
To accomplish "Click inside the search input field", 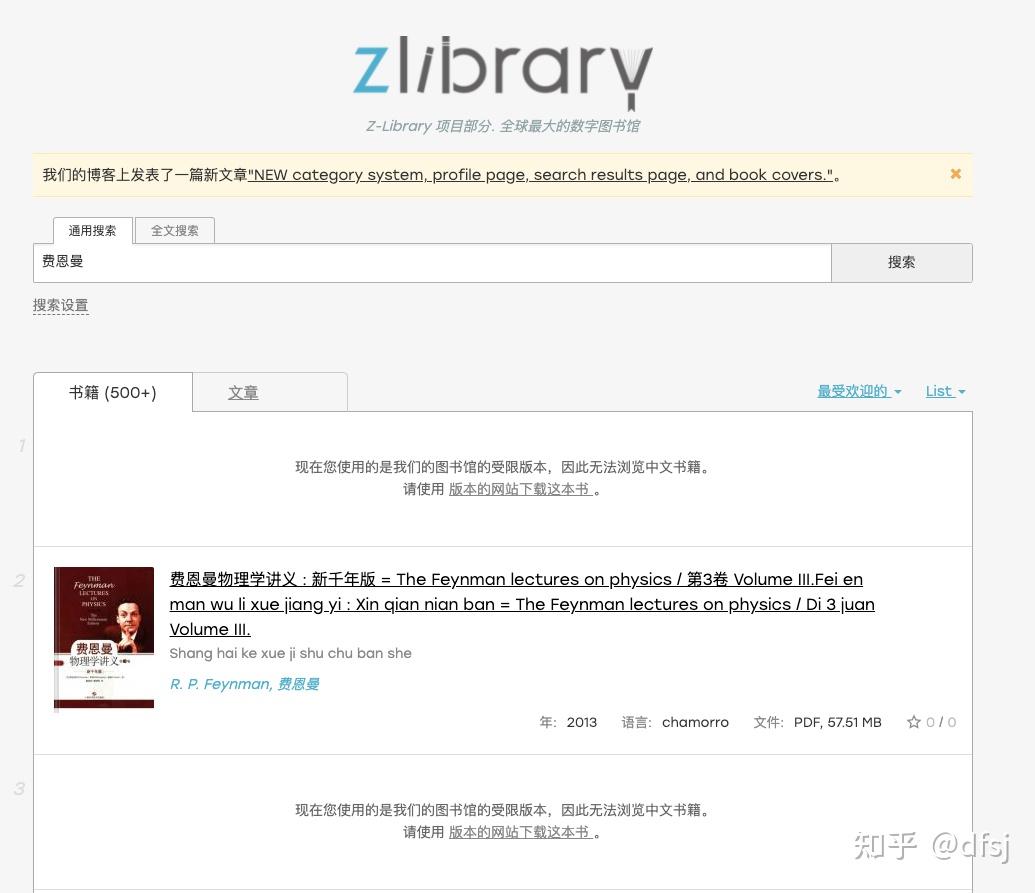I will pos(430,262).
